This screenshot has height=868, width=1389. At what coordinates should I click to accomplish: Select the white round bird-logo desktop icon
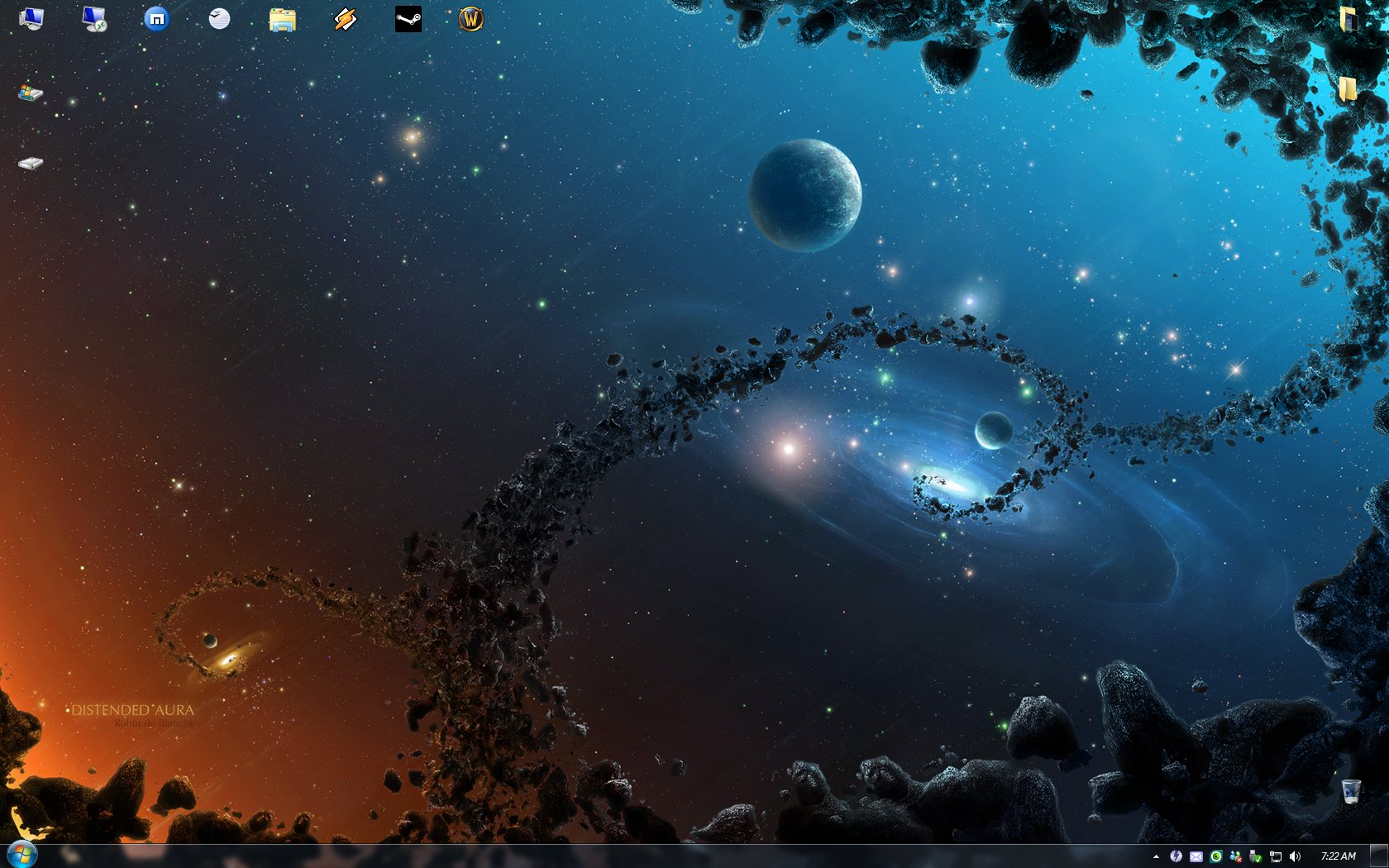pos(219,18)
